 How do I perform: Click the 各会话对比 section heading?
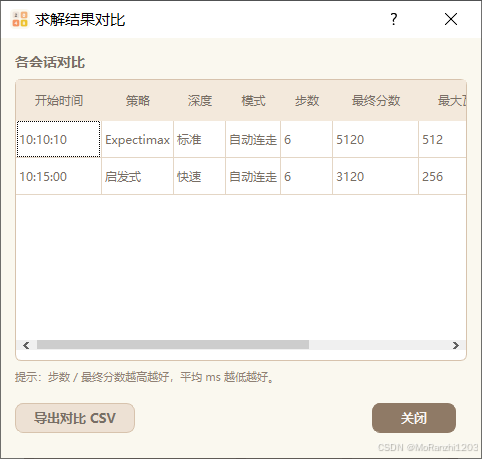point(50,62)
